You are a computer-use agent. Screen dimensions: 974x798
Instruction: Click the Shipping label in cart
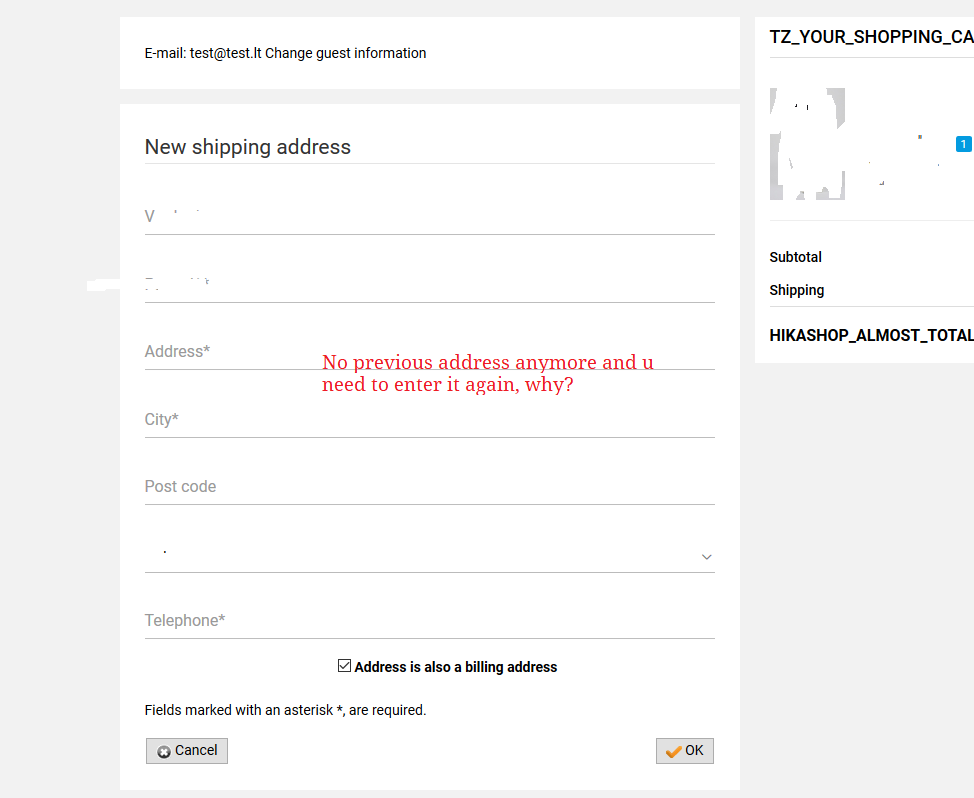point(796,290)
